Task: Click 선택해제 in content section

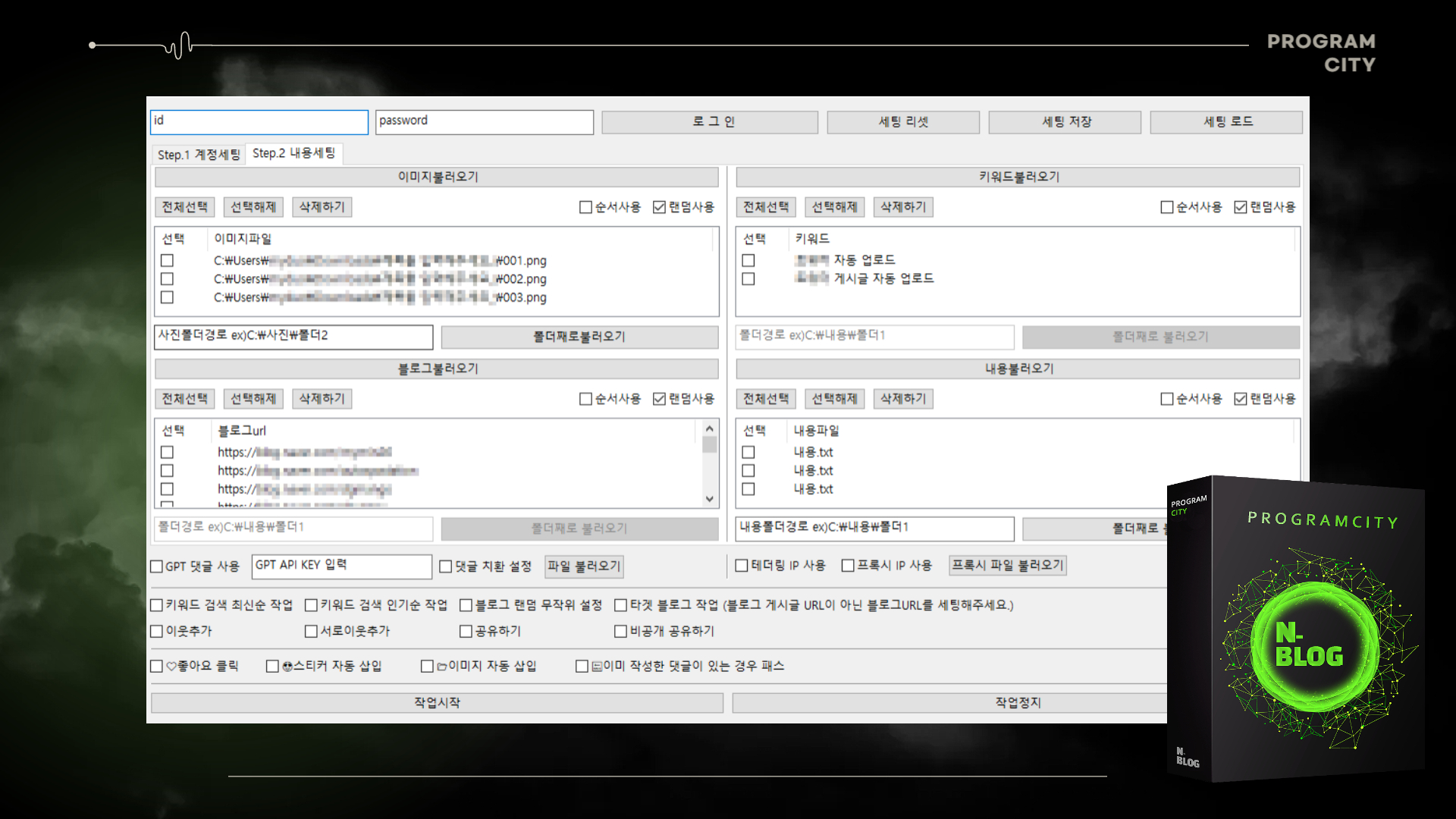Action: [834, 399]
